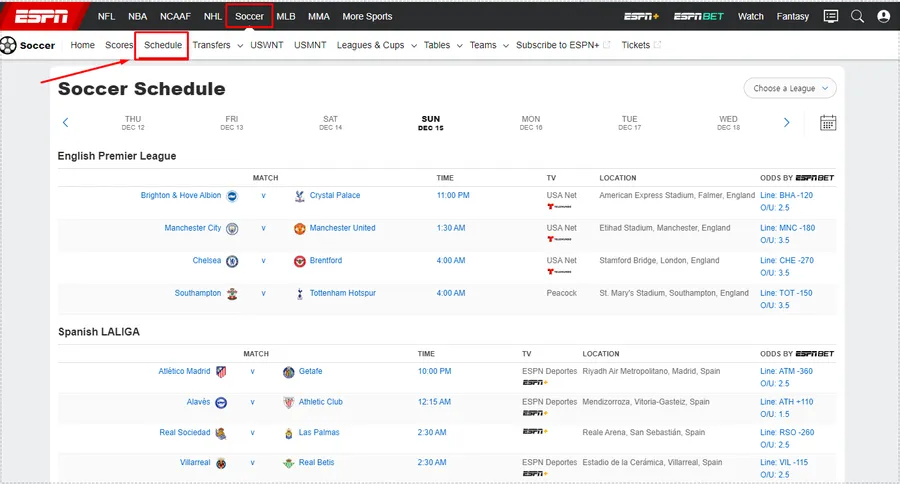
Task: Click the Real Betis crest
Action: point(289,463)
